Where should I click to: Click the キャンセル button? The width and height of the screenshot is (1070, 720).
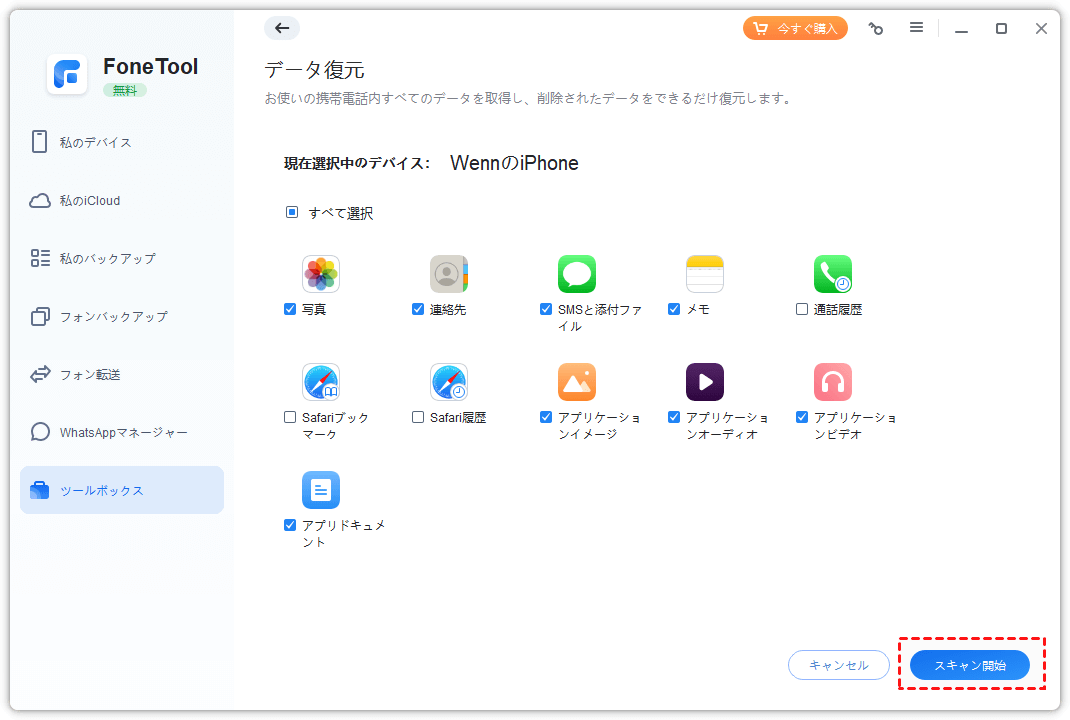[839, 665]
